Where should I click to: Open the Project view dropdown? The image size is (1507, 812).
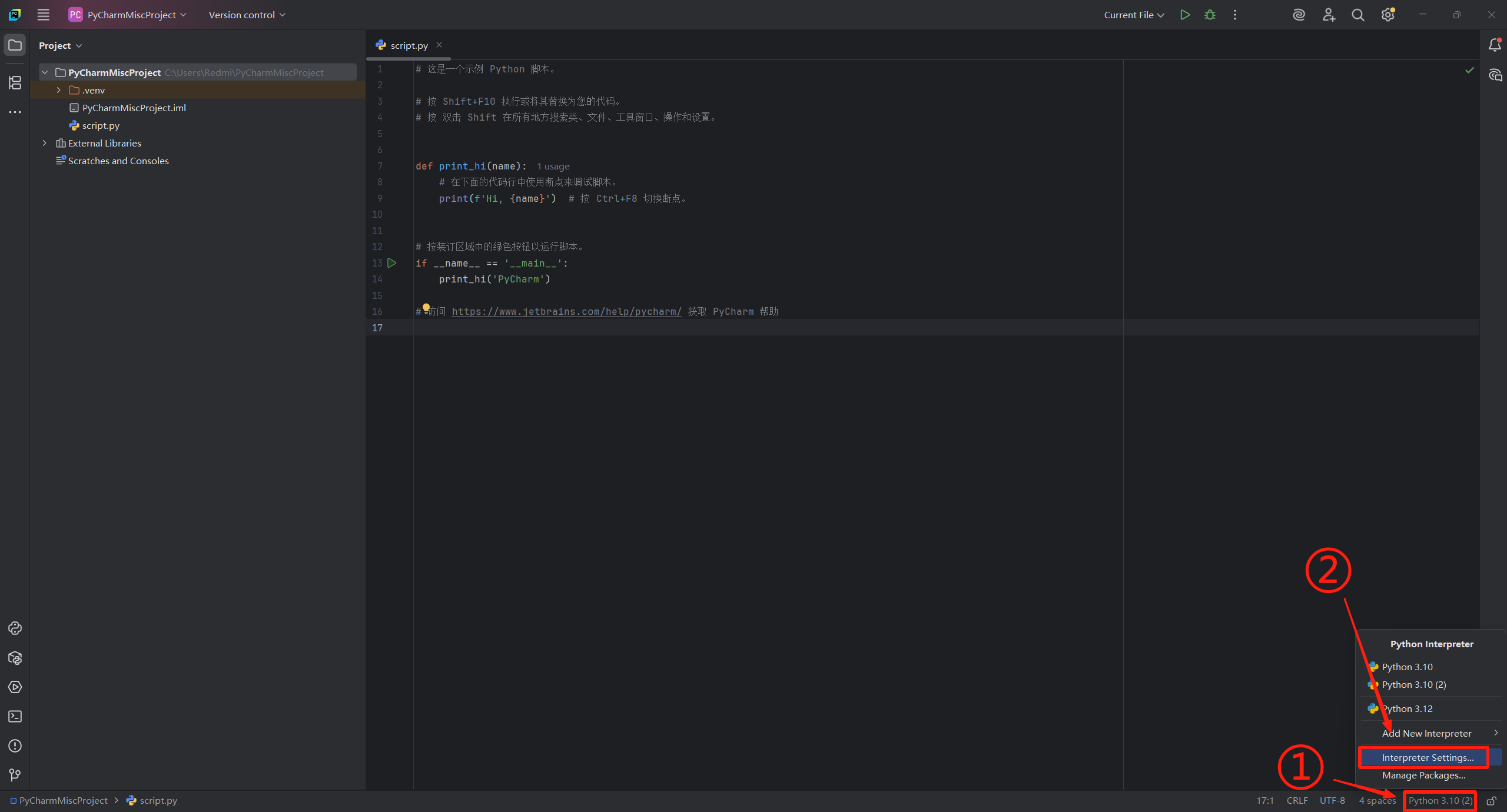pyautogui.click(x=61, y=45)
